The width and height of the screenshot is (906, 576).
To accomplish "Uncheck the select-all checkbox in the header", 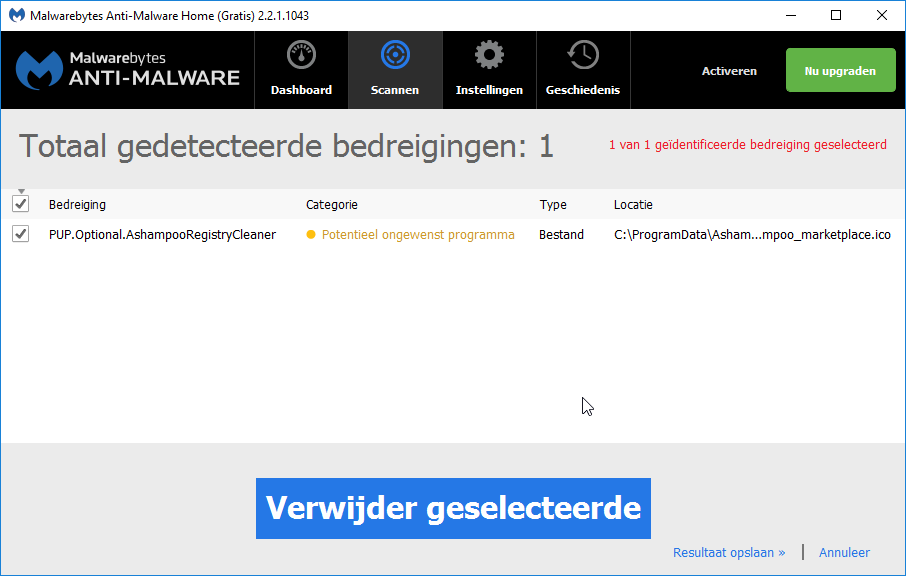I will 21,204.
